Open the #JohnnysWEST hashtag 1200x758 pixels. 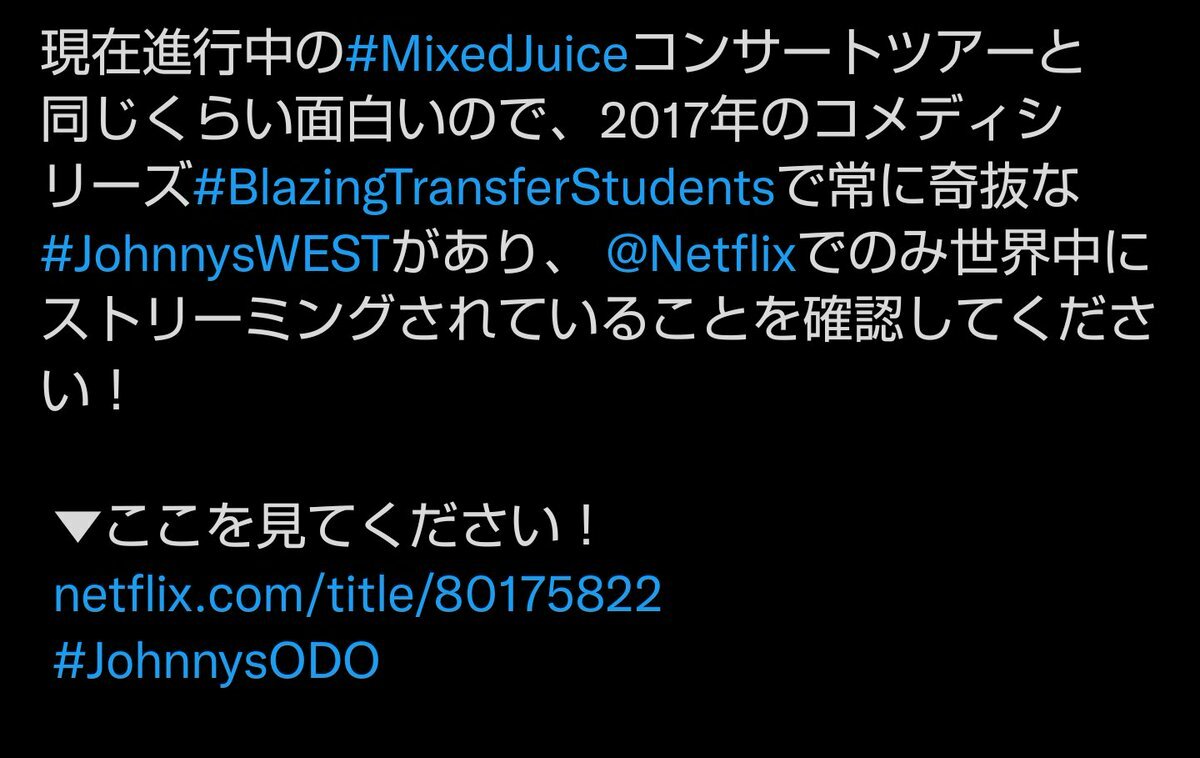tap(214, 257)
